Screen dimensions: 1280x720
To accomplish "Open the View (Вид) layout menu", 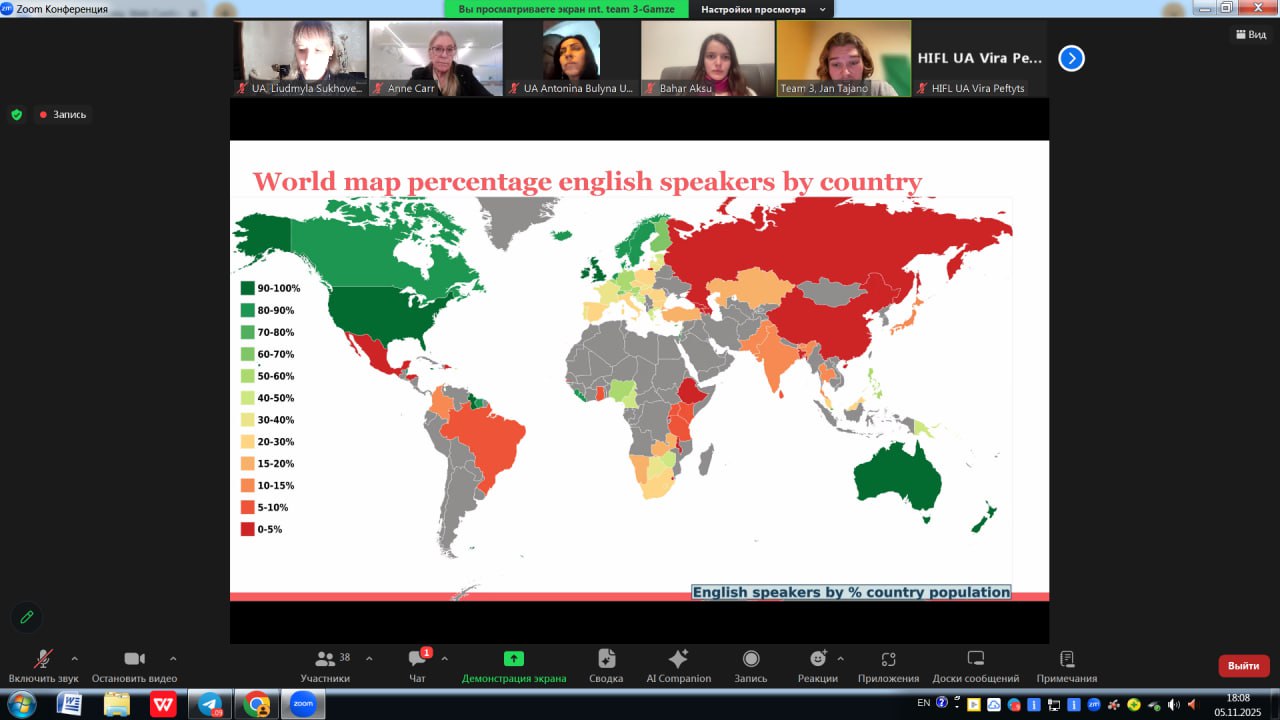I will click(x=1250, y=34).
